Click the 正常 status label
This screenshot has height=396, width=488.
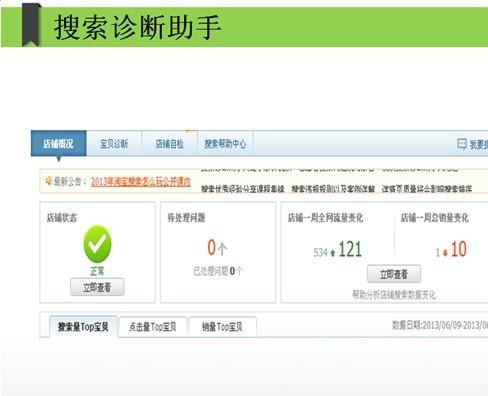pyautogui.click(x=97, y=271)
